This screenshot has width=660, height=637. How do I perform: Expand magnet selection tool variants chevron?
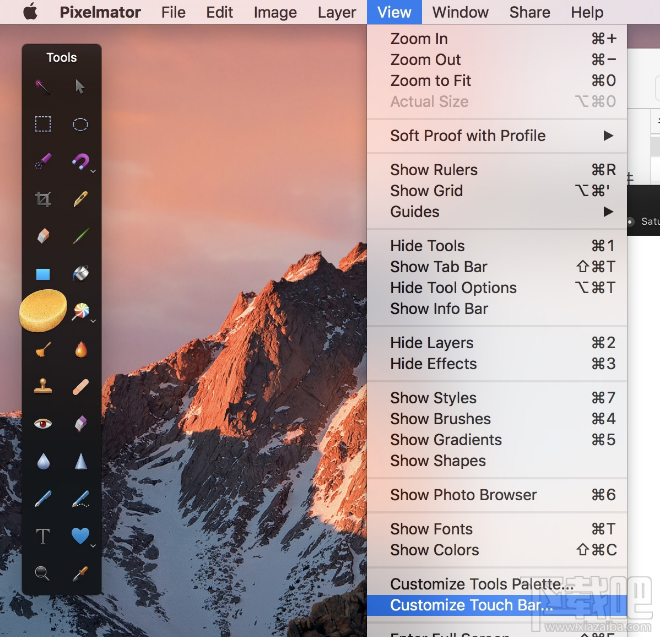(x=93, y=171)
